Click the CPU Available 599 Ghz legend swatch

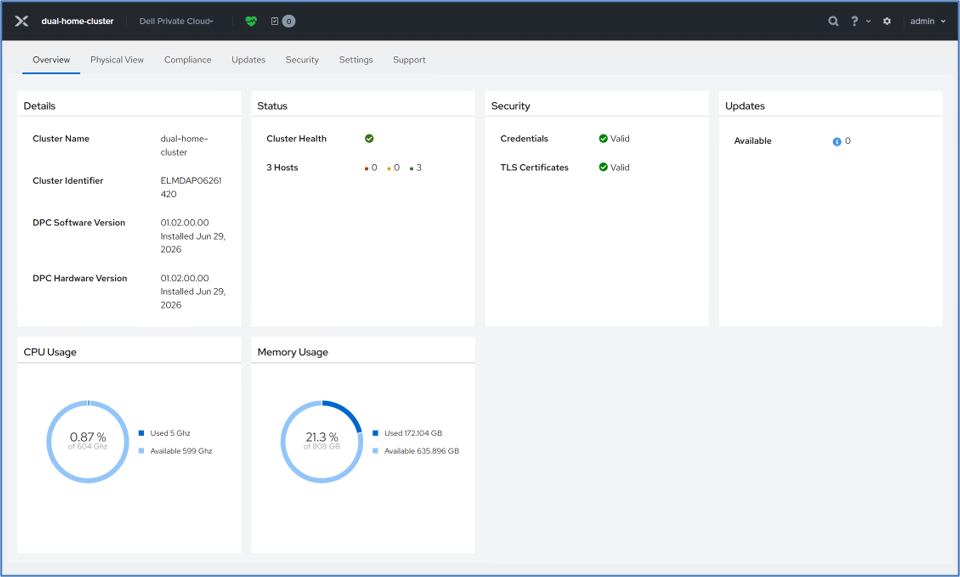[x=141, y=451]
